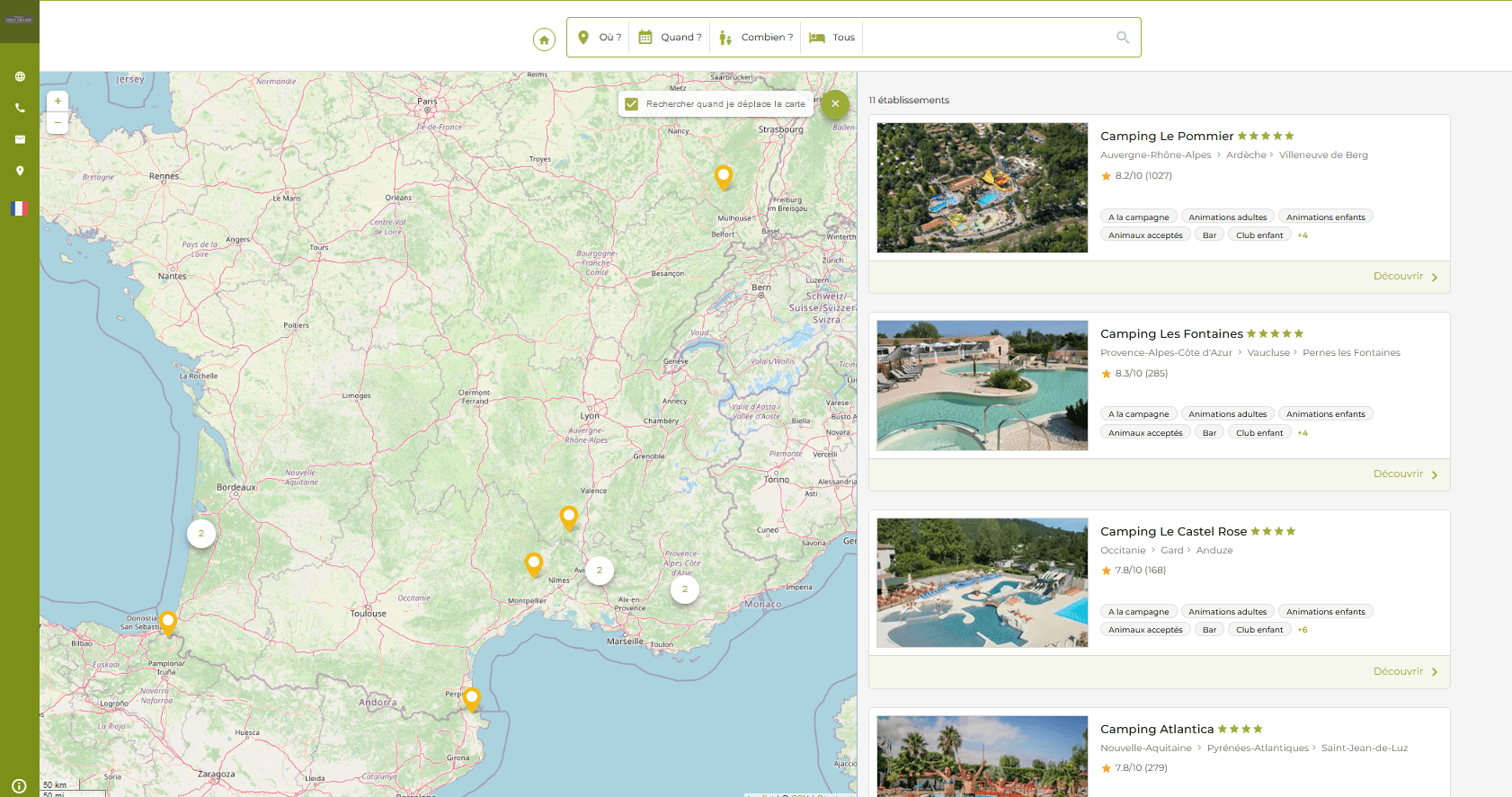Click the map pin near Perpignan

click(472, 699)
